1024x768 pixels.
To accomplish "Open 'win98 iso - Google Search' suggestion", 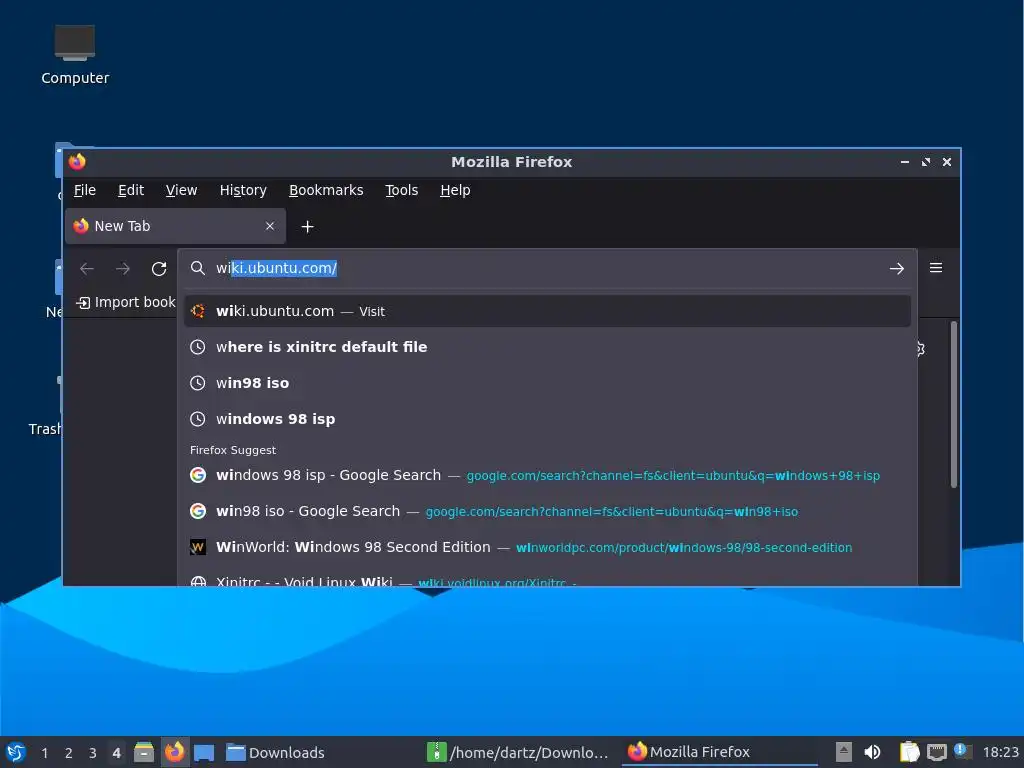I will pyautogui.click(x=547, y=511).
